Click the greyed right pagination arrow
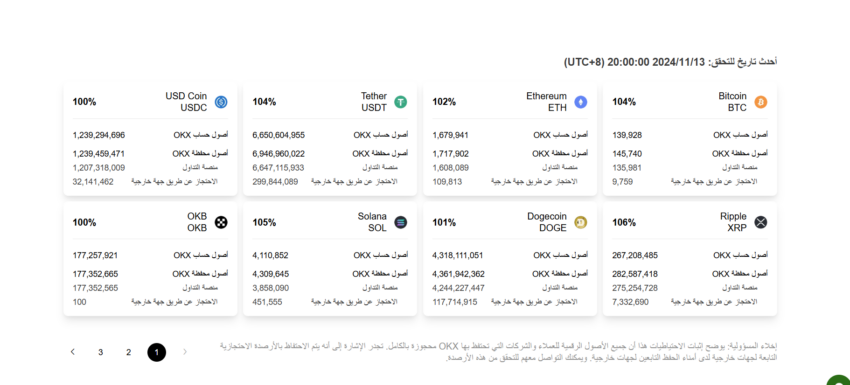The height and width of the screenshot is (385, 850). [185, 352]
